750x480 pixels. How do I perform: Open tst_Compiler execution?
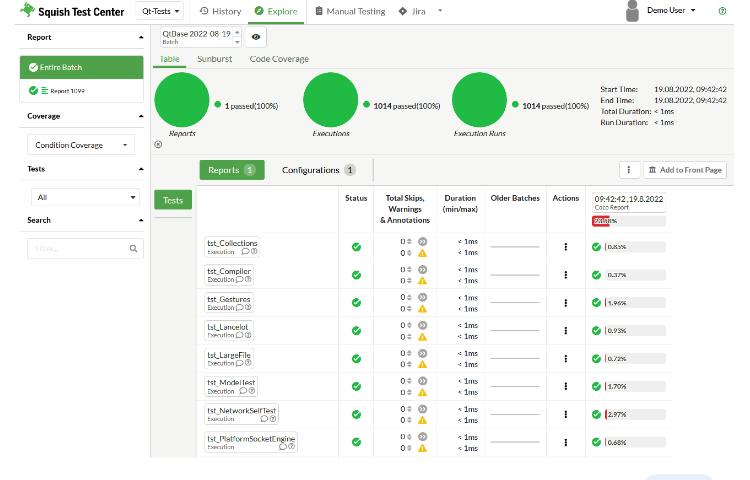click(x=229, y=275)
